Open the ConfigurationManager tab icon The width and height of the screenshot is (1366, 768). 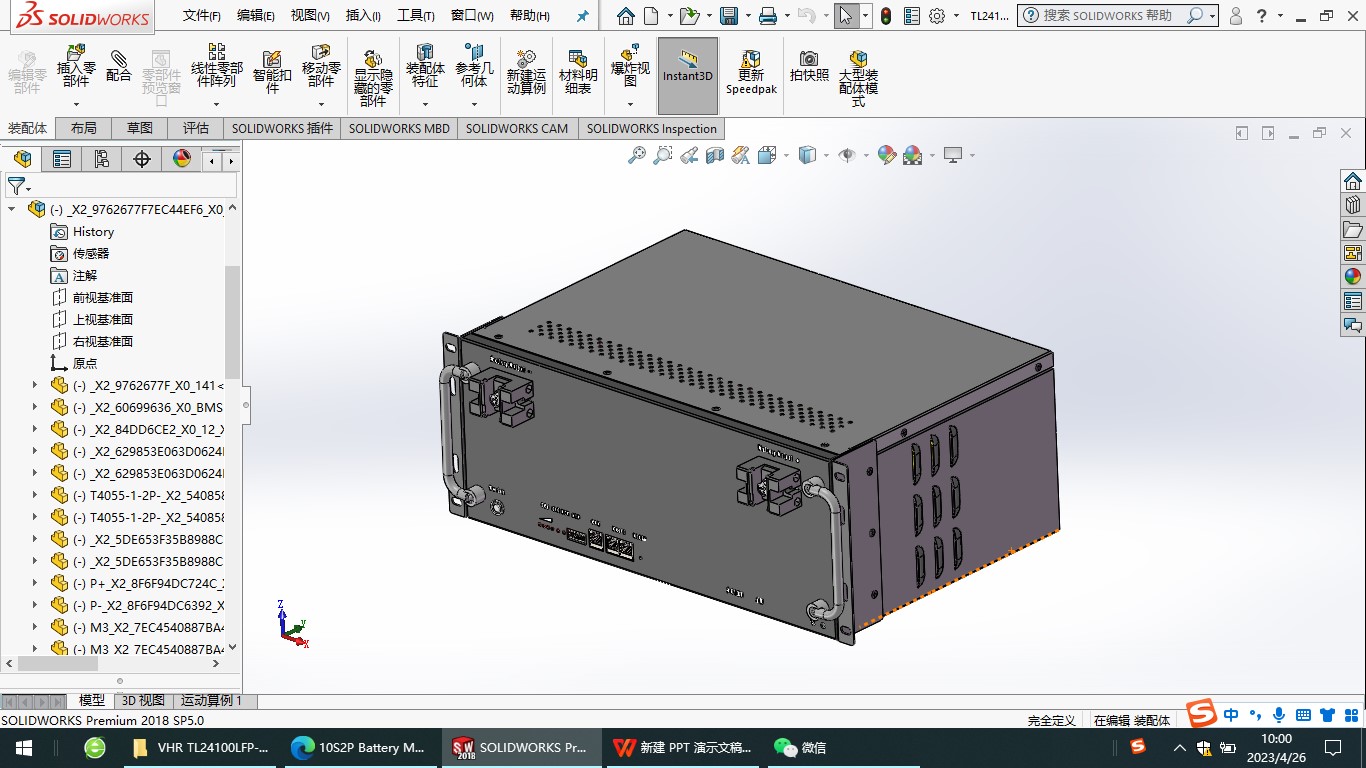tap(102, 159)
